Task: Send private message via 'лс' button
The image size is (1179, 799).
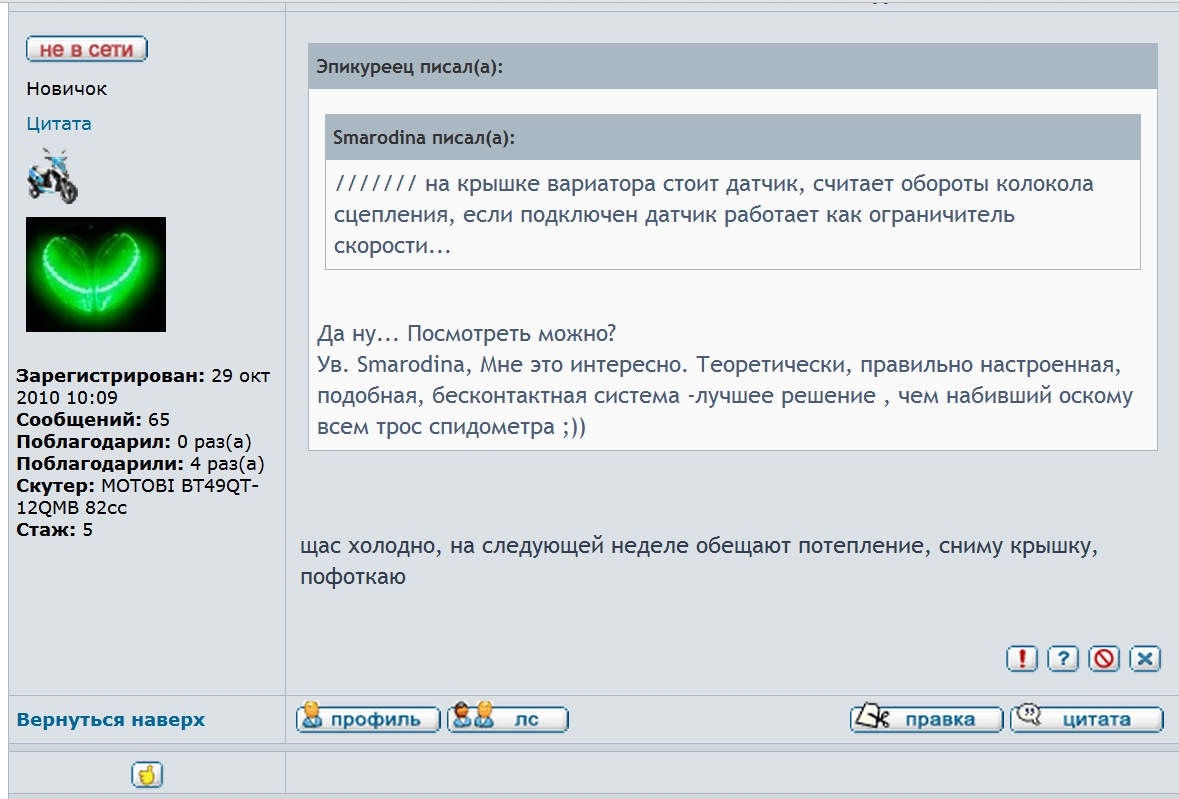Action: (508, 719)
